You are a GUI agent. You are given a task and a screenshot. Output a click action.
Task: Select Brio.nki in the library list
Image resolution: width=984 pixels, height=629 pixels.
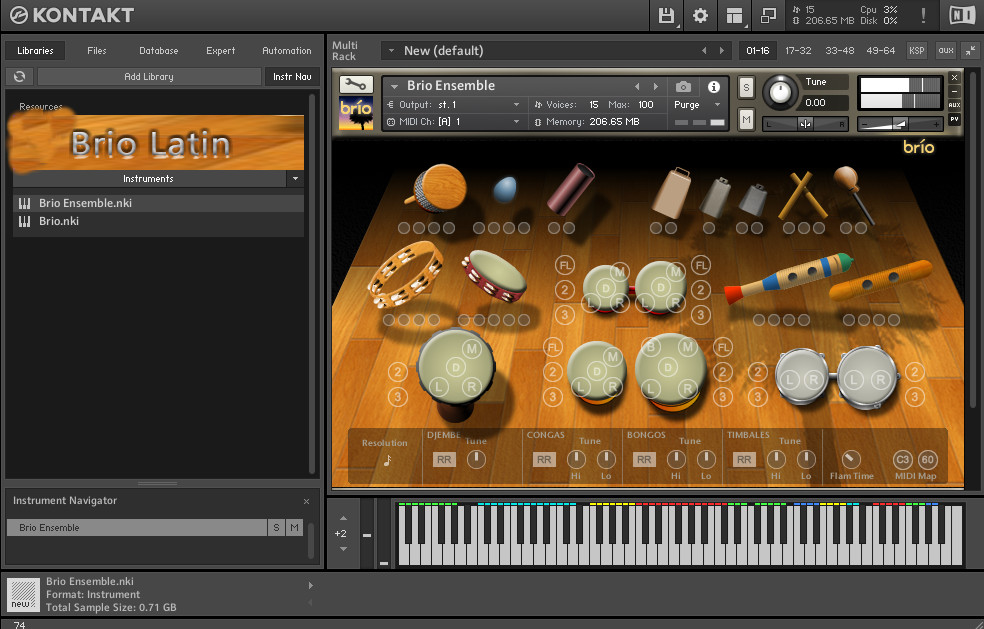(158, 222)
